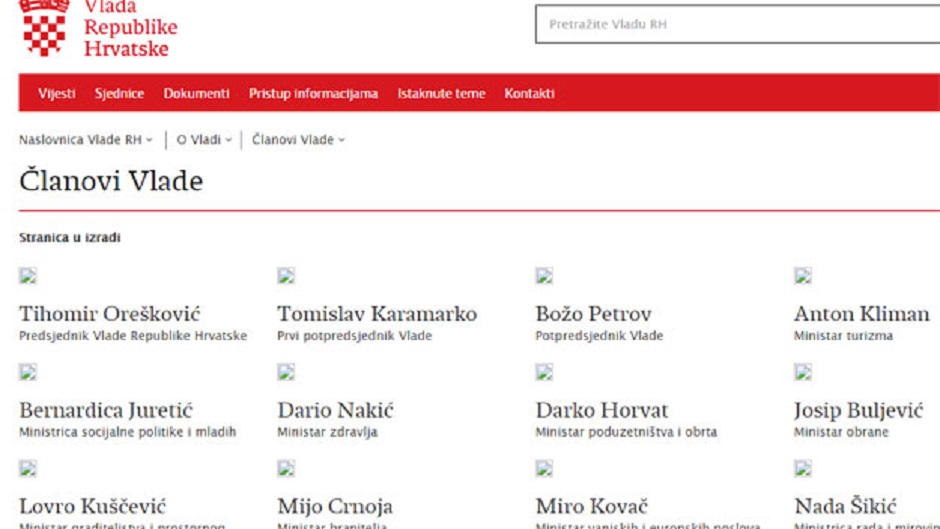Click broken photo icon above Dario Nakić
Viewport: 940px width, 529px height.
[x=286, y=373]
